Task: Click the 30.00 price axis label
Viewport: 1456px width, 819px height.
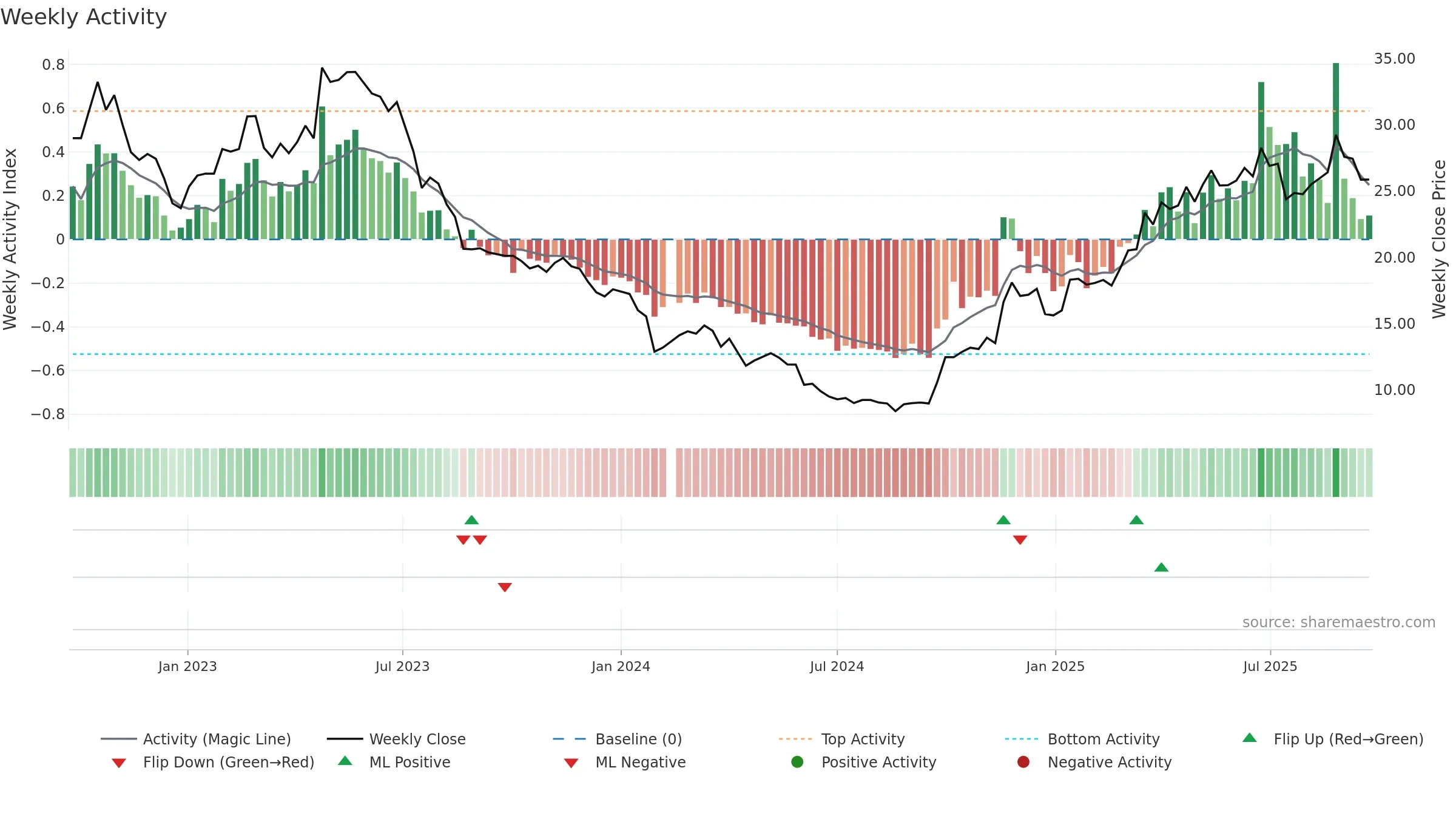Action: point(1395,125)
